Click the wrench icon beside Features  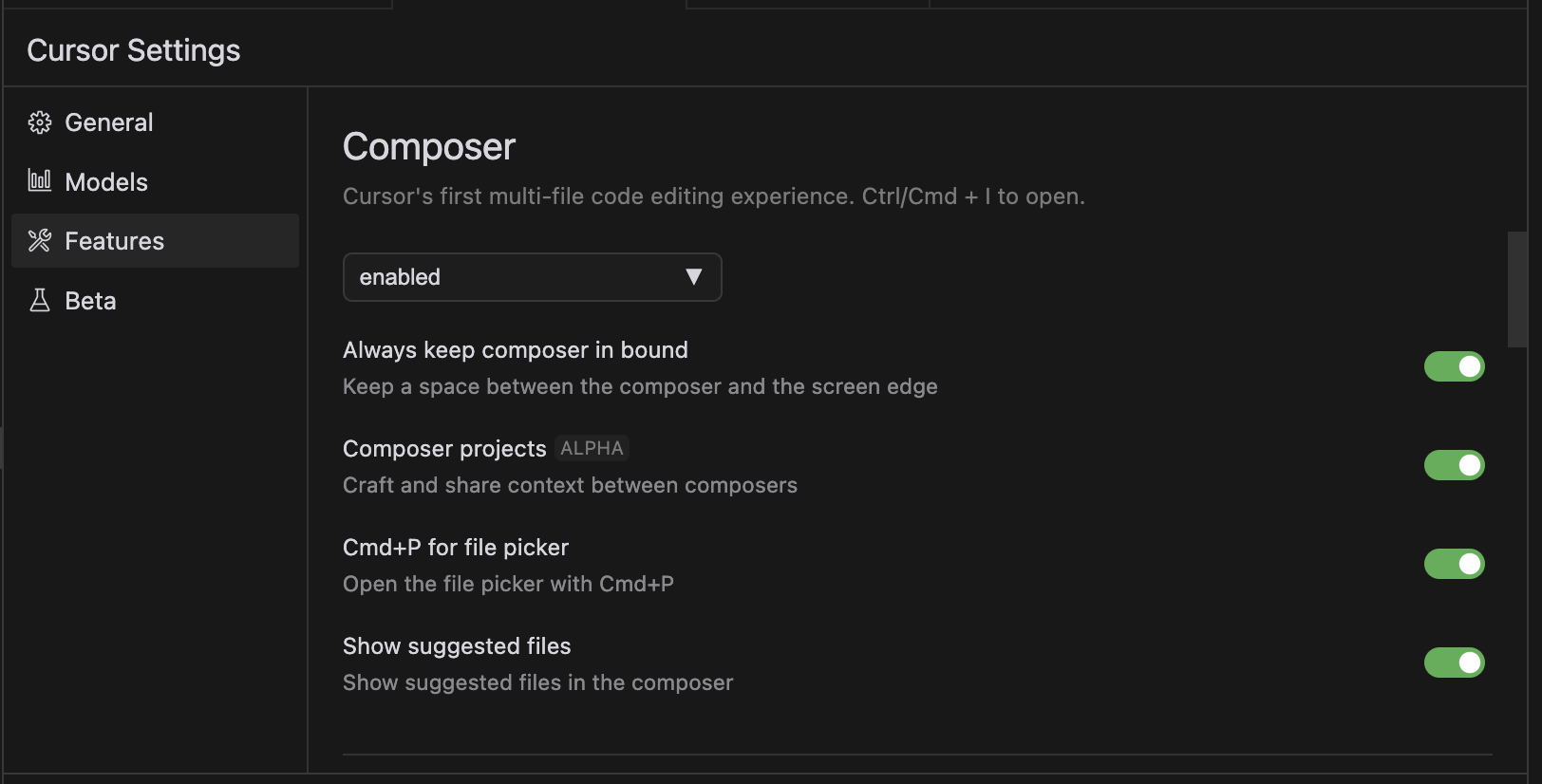pyautogui.click(x=39, y=240)
